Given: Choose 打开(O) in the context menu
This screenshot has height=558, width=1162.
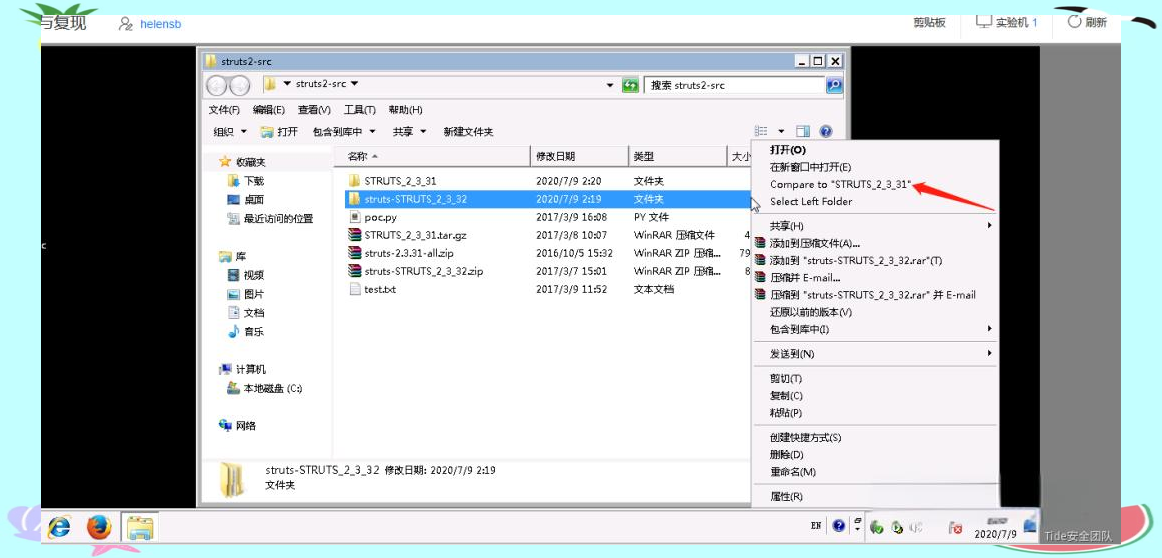Looking at the screenshot, I should (788, 150).
